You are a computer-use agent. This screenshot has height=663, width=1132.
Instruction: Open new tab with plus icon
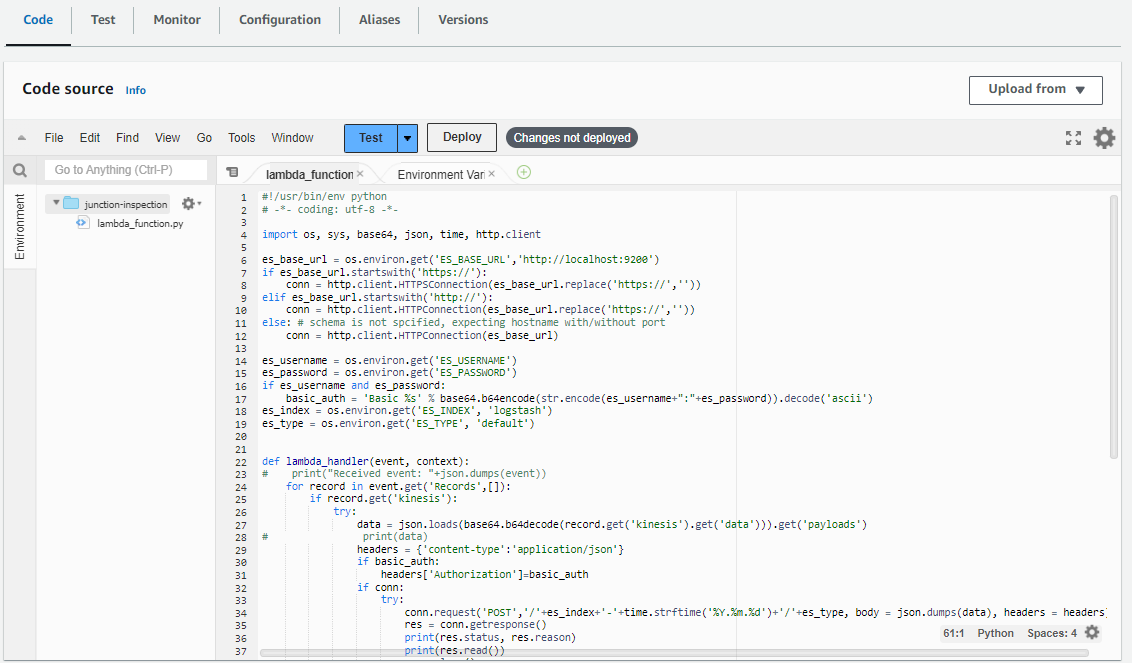pos(523,172)
